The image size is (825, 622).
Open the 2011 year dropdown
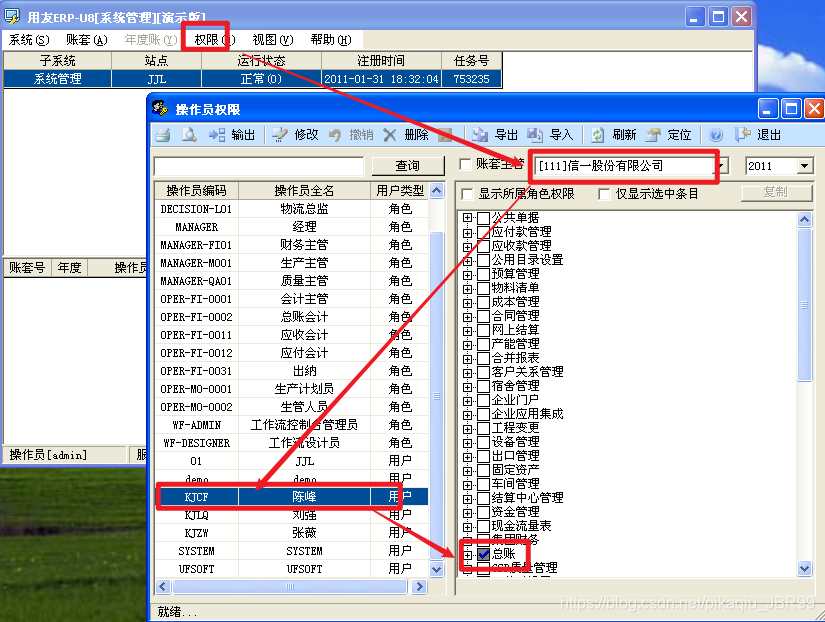(x=804, y=166)
